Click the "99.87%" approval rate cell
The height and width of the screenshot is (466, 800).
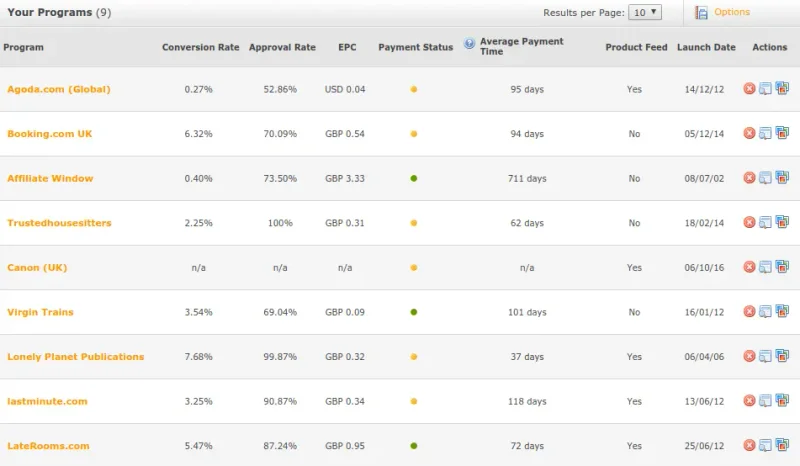click(x=280, y=357)
